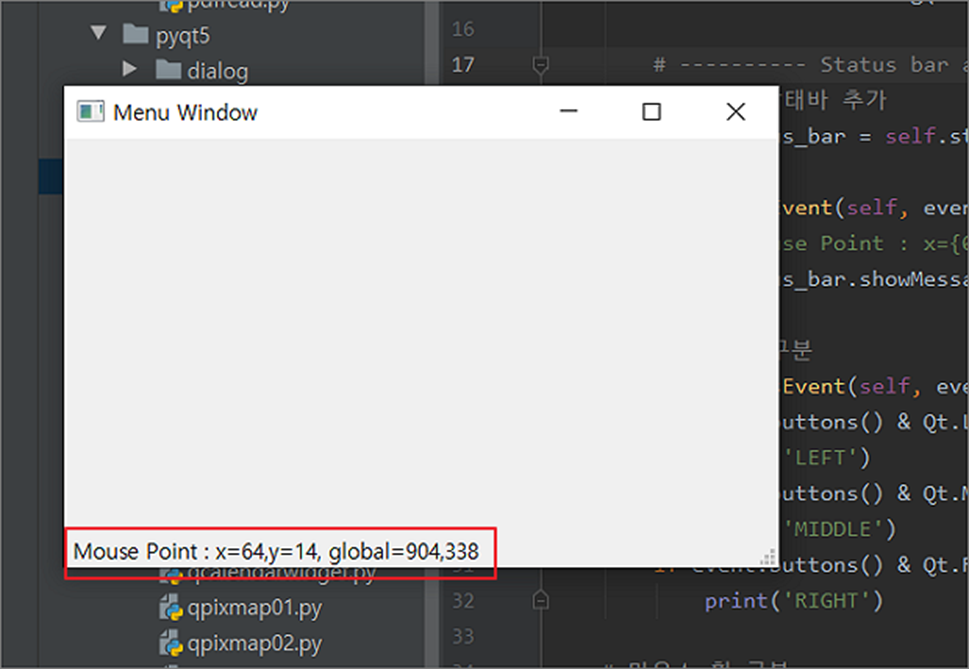Click the 'LEFT' string in editor
Viewport: 969px width, 669px height.
[820, 458]
